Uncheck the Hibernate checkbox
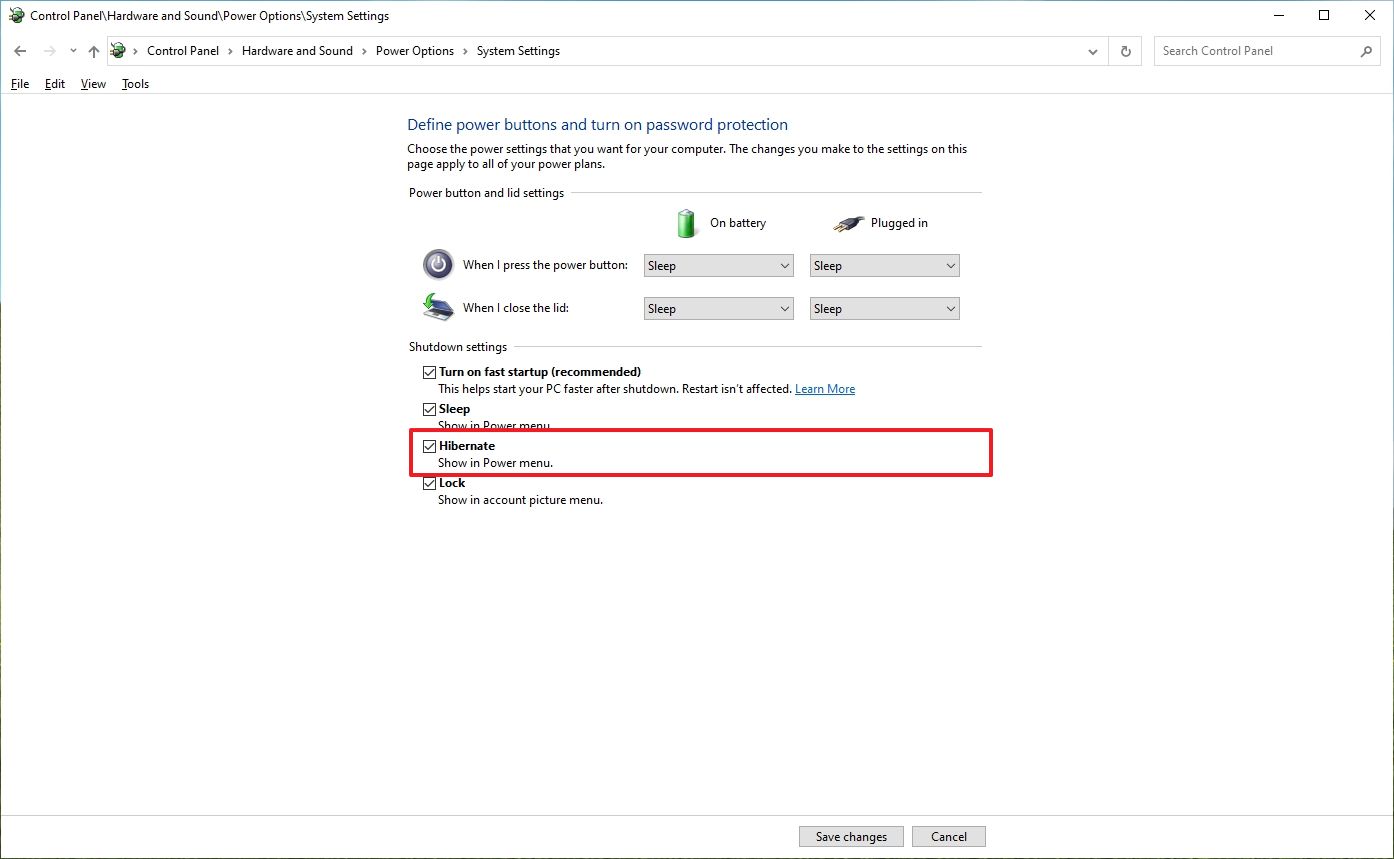The image size is (1394, 859). (x=430, y=446)
